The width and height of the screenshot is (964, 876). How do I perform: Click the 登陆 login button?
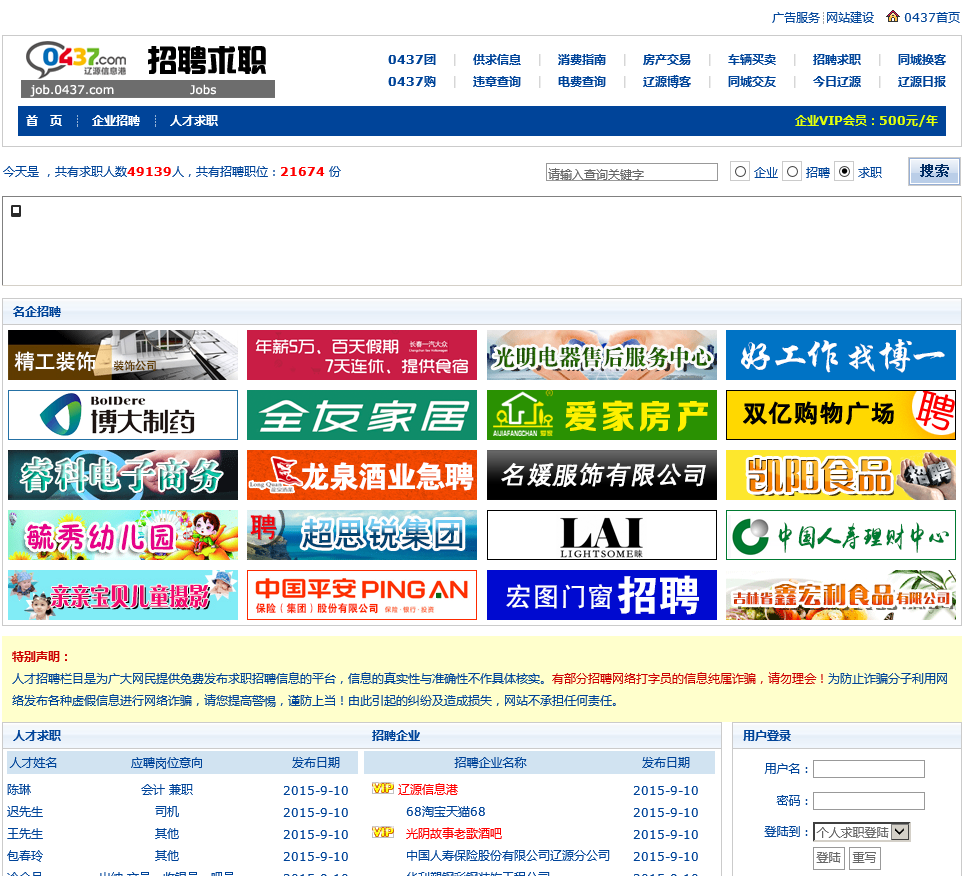pos(828,857)
